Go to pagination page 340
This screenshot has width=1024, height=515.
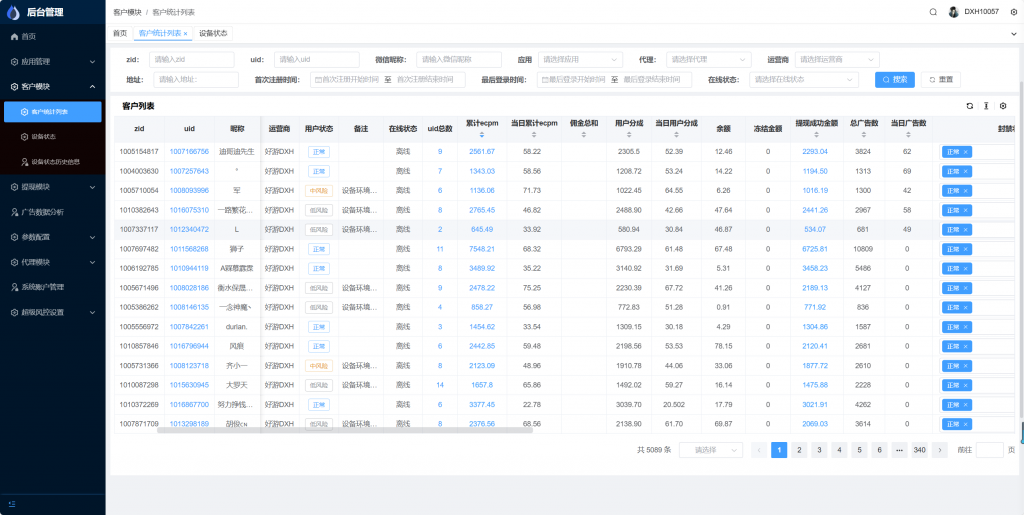[x=919, y=450]
